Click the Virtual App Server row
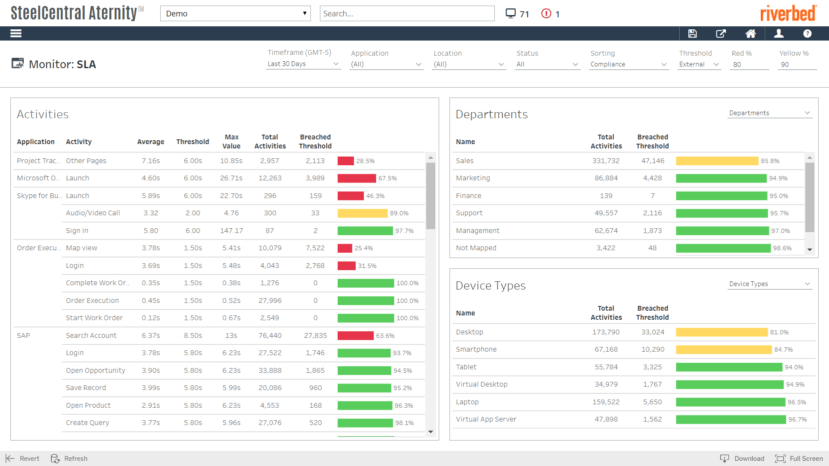This screenshot has width=829, height=466. coord(633,419)
